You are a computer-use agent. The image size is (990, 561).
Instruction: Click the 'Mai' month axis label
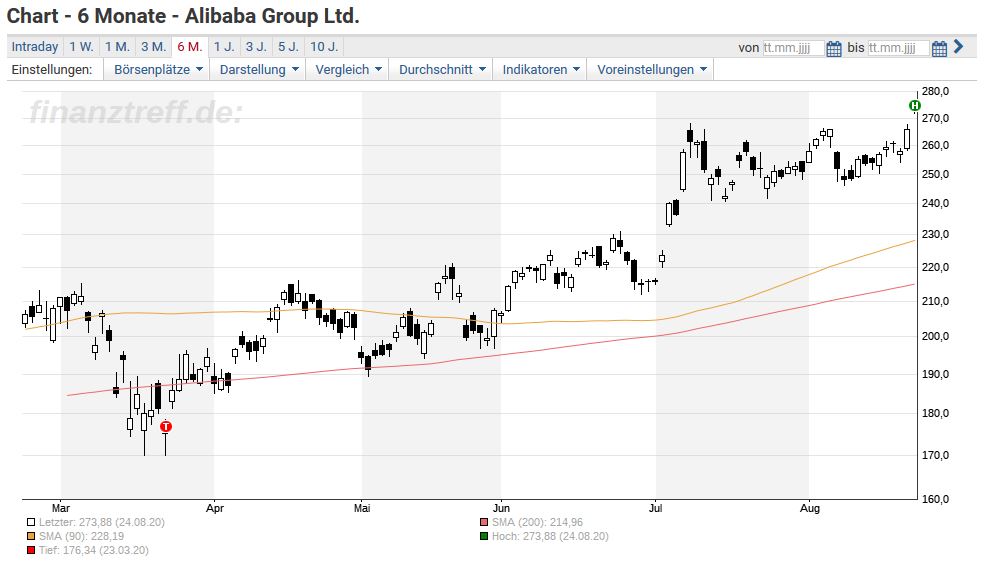coord(362,508)
